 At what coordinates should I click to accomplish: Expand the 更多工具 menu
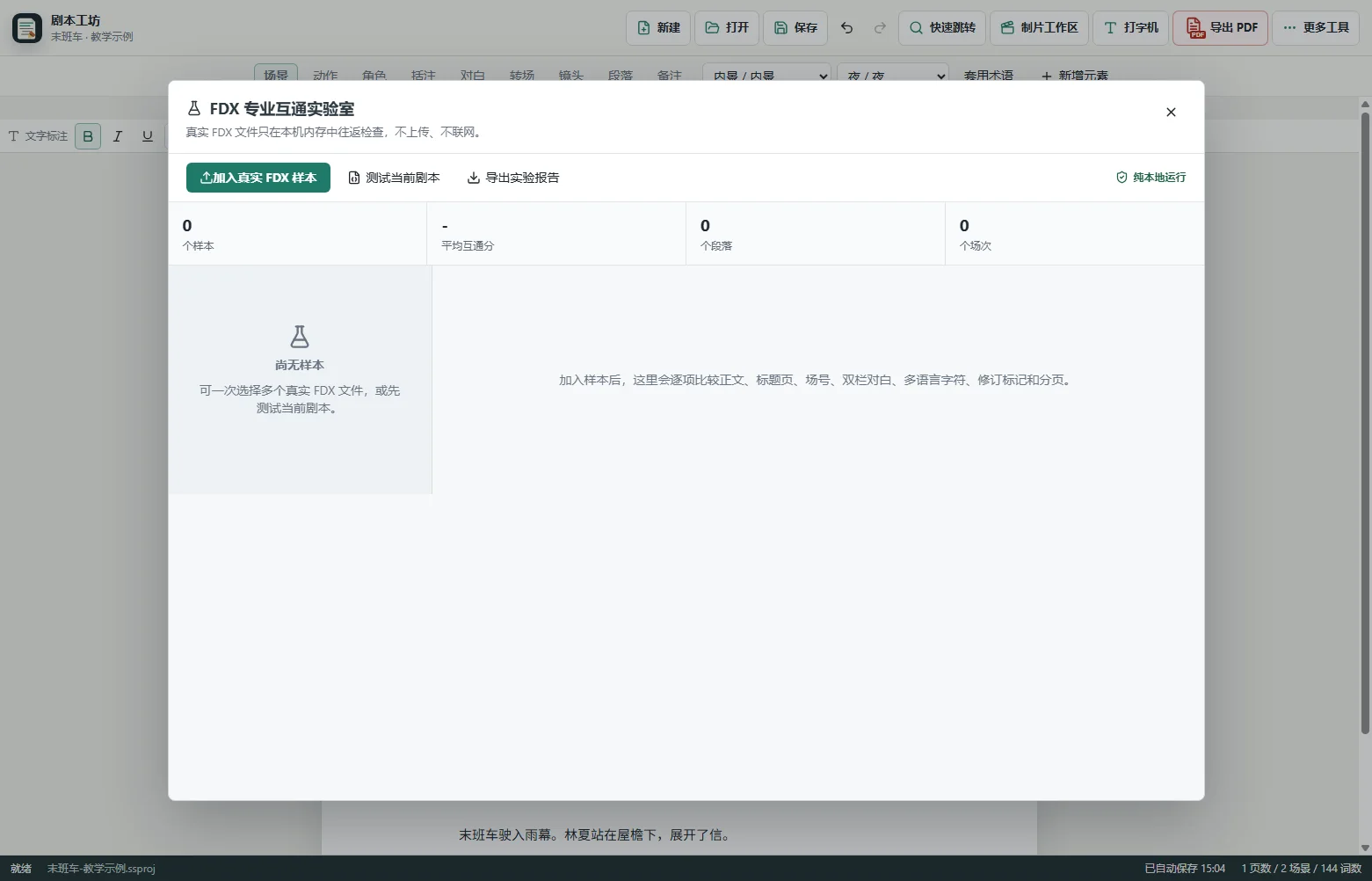tap(1316, 28)
